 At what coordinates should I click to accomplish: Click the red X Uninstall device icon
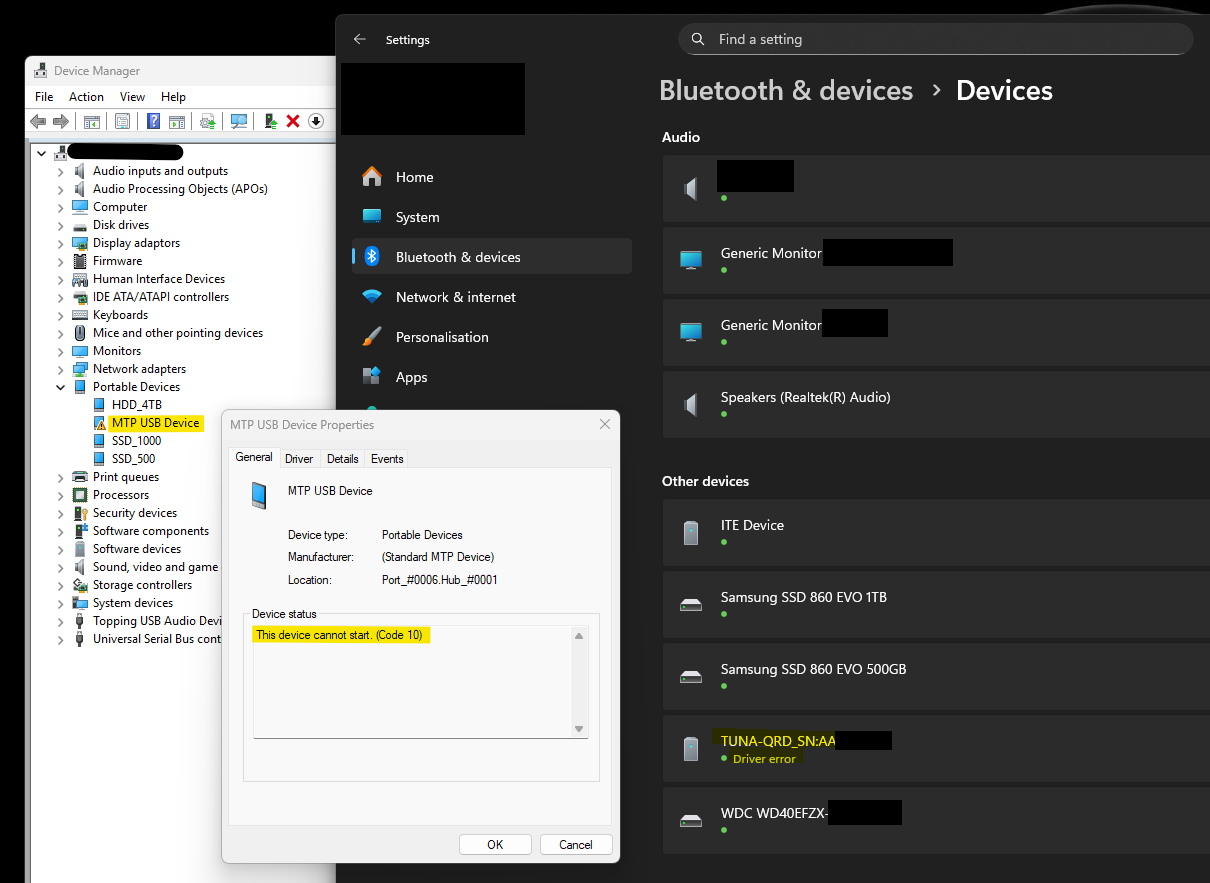[293, 121]
